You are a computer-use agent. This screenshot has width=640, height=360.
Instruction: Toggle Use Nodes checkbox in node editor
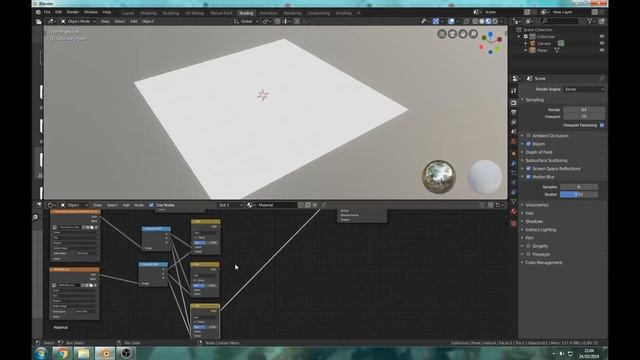(151, 205)
